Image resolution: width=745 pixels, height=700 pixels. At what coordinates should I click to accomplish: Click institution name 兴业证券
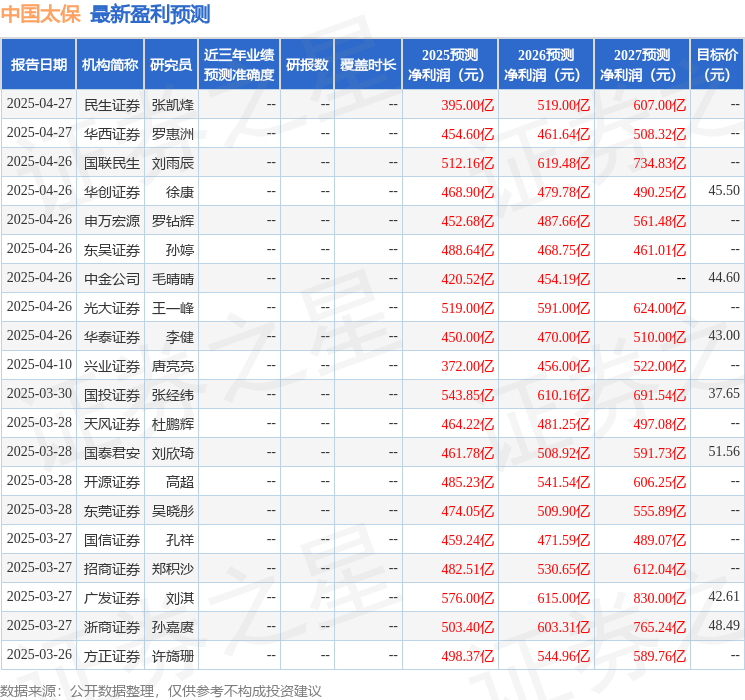(x=112, y=366)
